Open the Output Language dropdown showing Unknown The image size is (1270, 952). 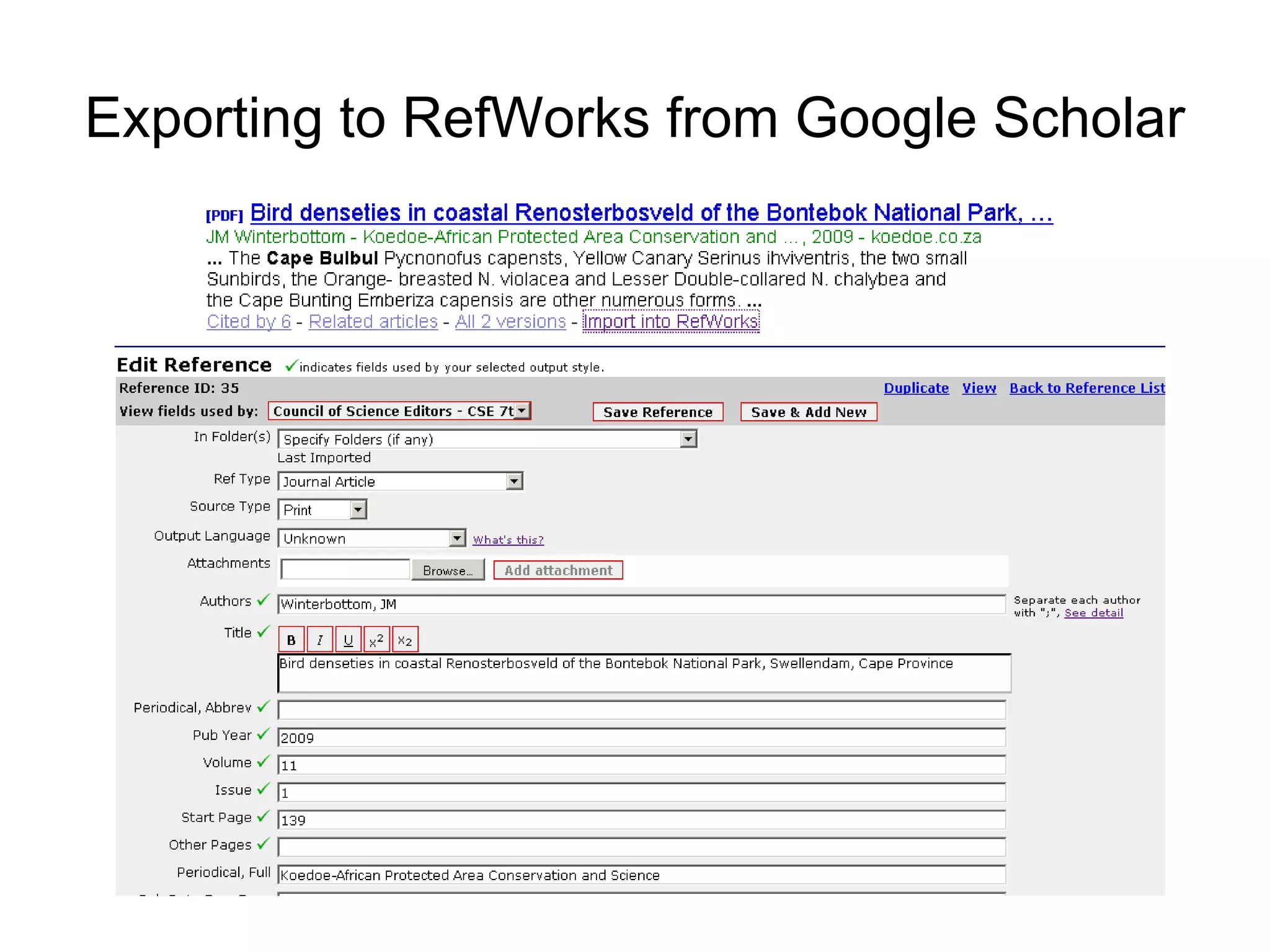[x=371, y=538]
